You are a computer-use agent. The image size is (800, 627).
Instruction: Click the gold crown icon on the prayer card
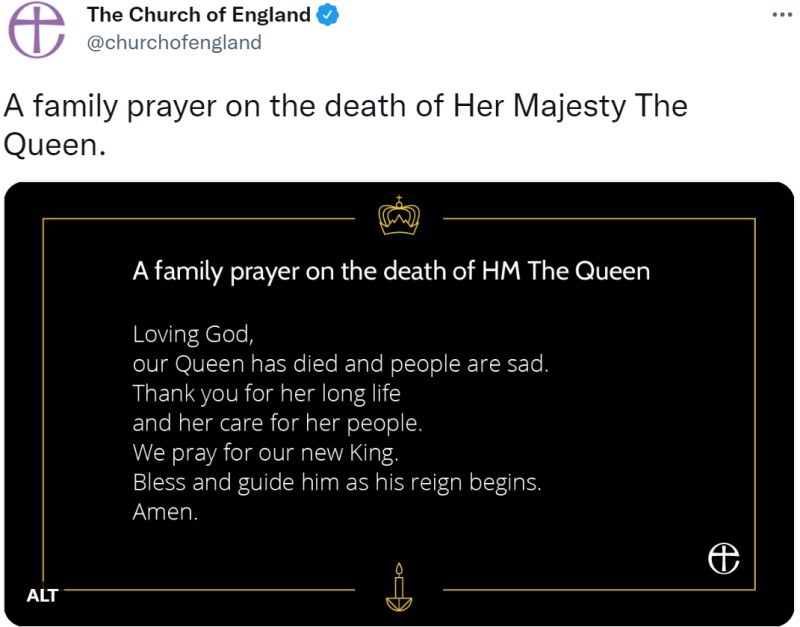(399, 215)
